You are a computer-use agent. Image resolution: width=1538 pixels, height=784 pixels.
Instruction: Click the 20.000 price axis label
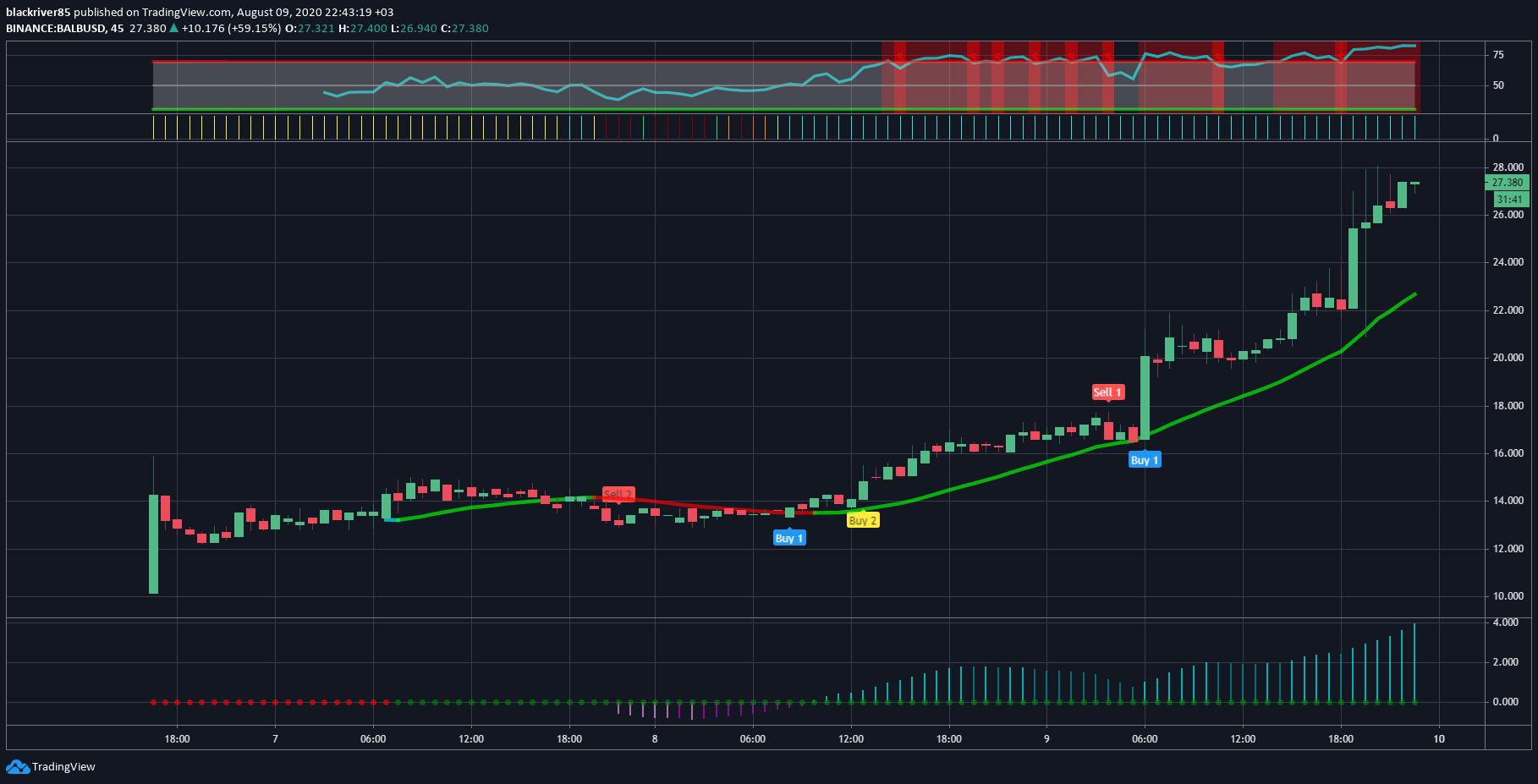1508,358
